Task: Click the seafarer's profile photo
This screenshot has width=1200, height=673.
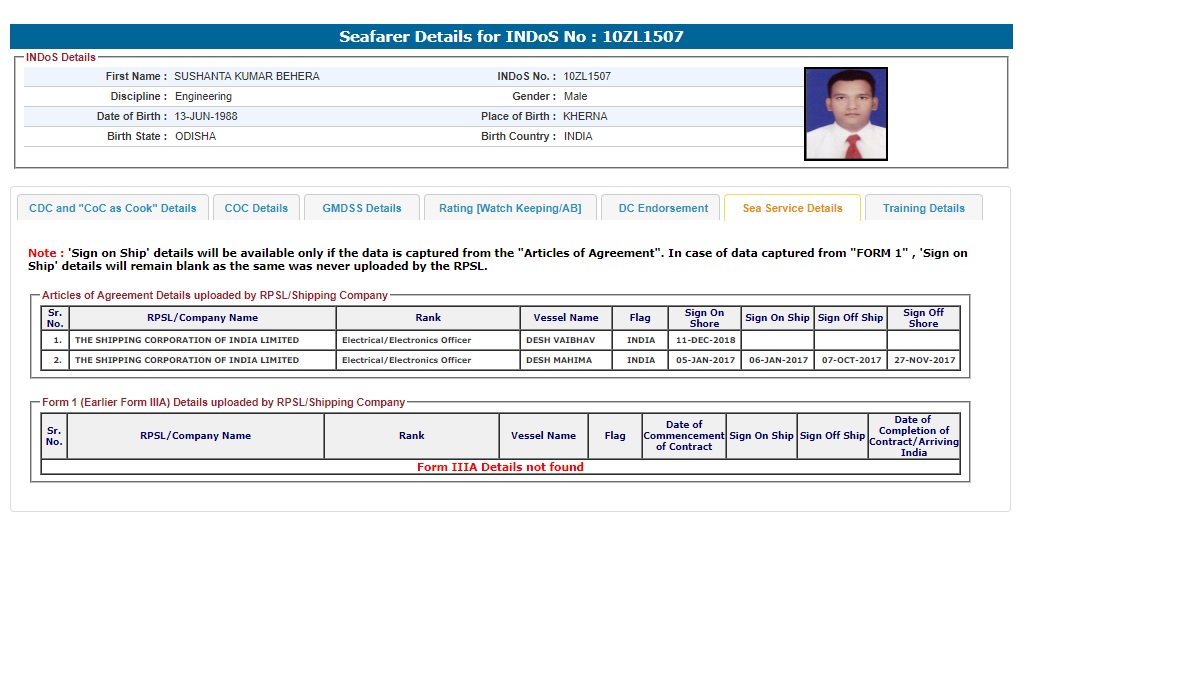Action: point(845,114)
